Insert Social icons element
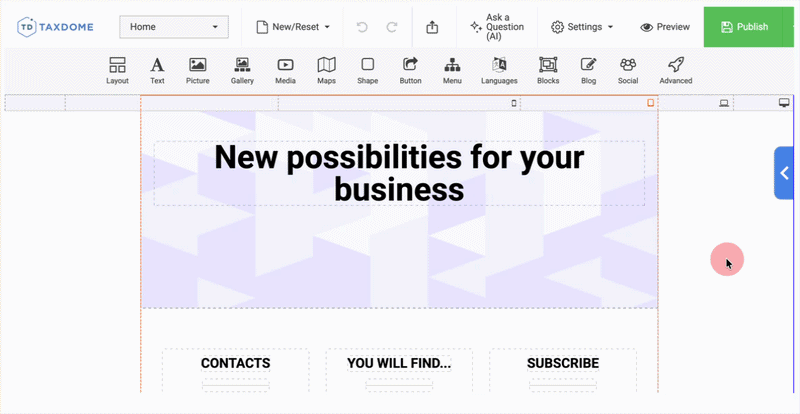 tap(628, 70)
